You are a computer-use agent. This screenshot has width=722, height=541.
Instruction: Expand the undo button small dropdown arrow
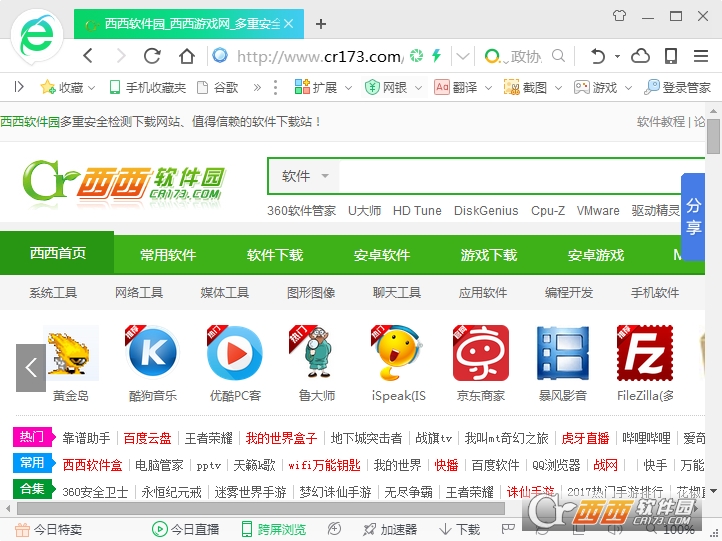point(617,57)
